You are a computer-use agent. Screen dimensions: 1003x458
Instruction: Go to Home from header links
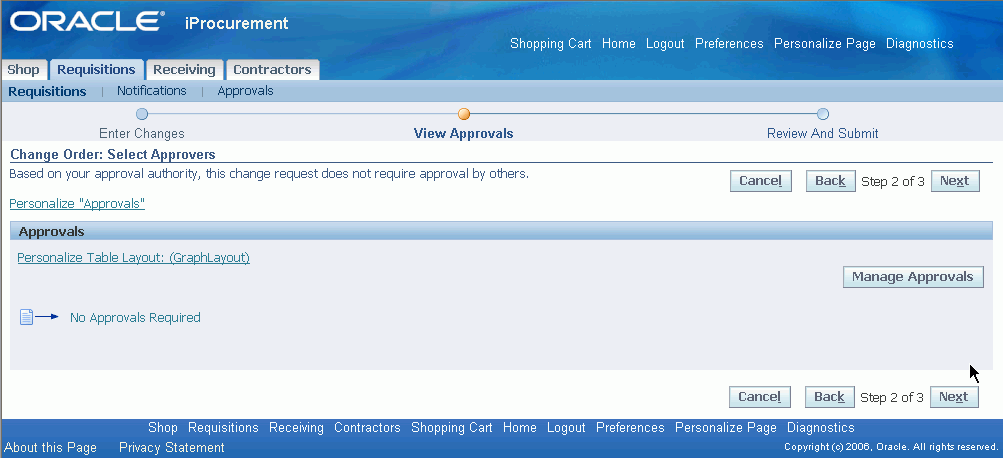(619, 43)
